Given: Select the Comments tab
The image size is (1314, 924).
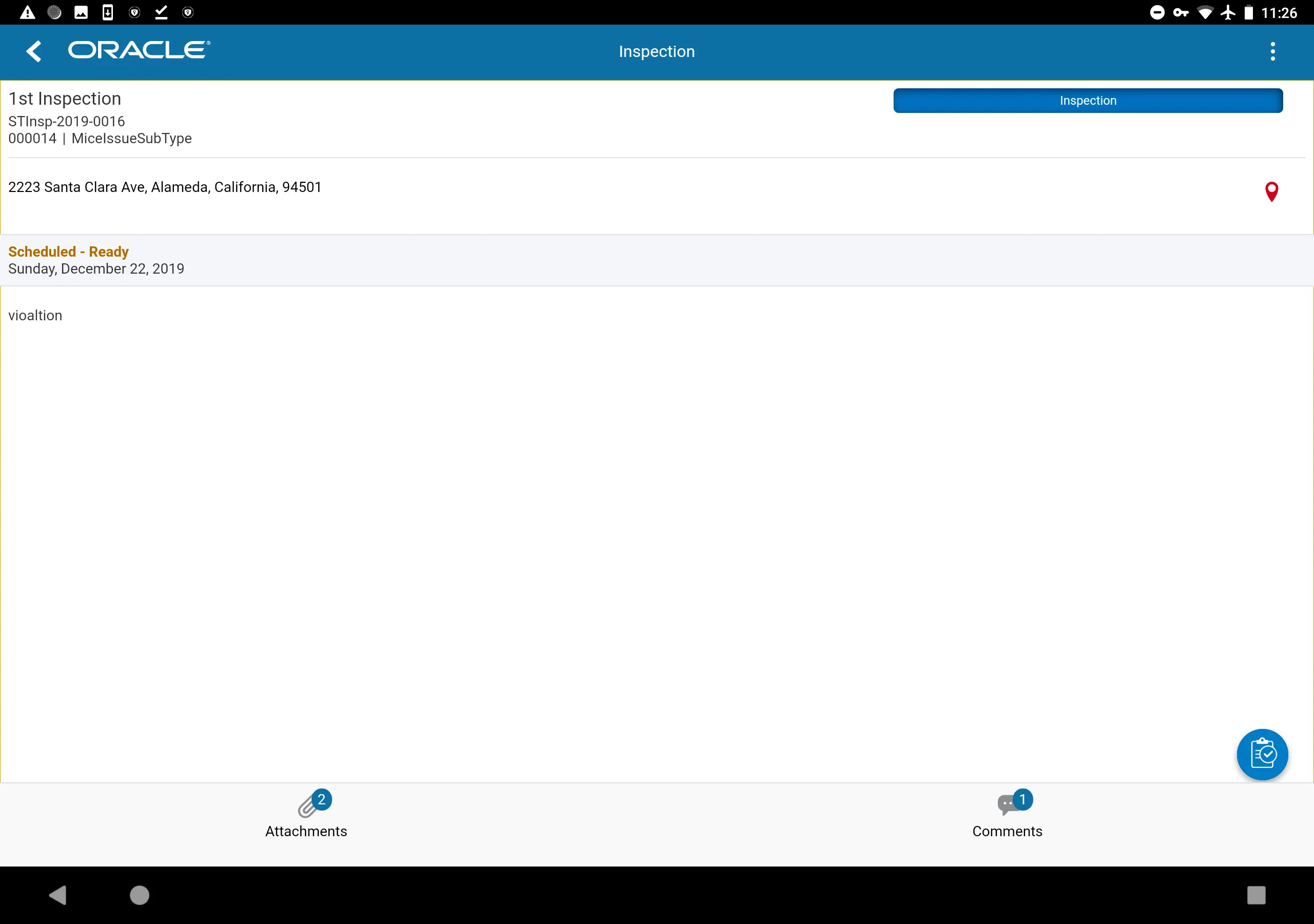Looking at the screenshot, I should click(x=1007, y=814).
